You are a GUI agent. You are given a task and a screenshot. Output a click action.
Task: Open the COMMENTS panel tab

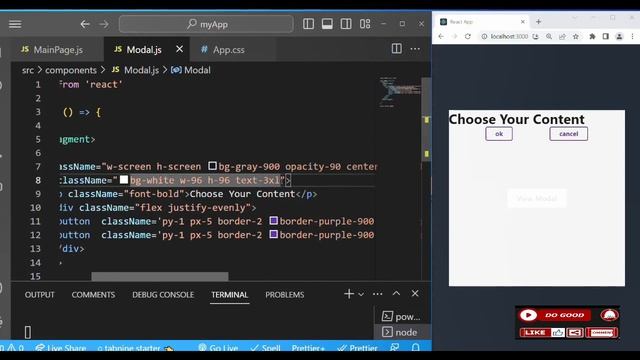pyautogui.click(x=93, y=295)
